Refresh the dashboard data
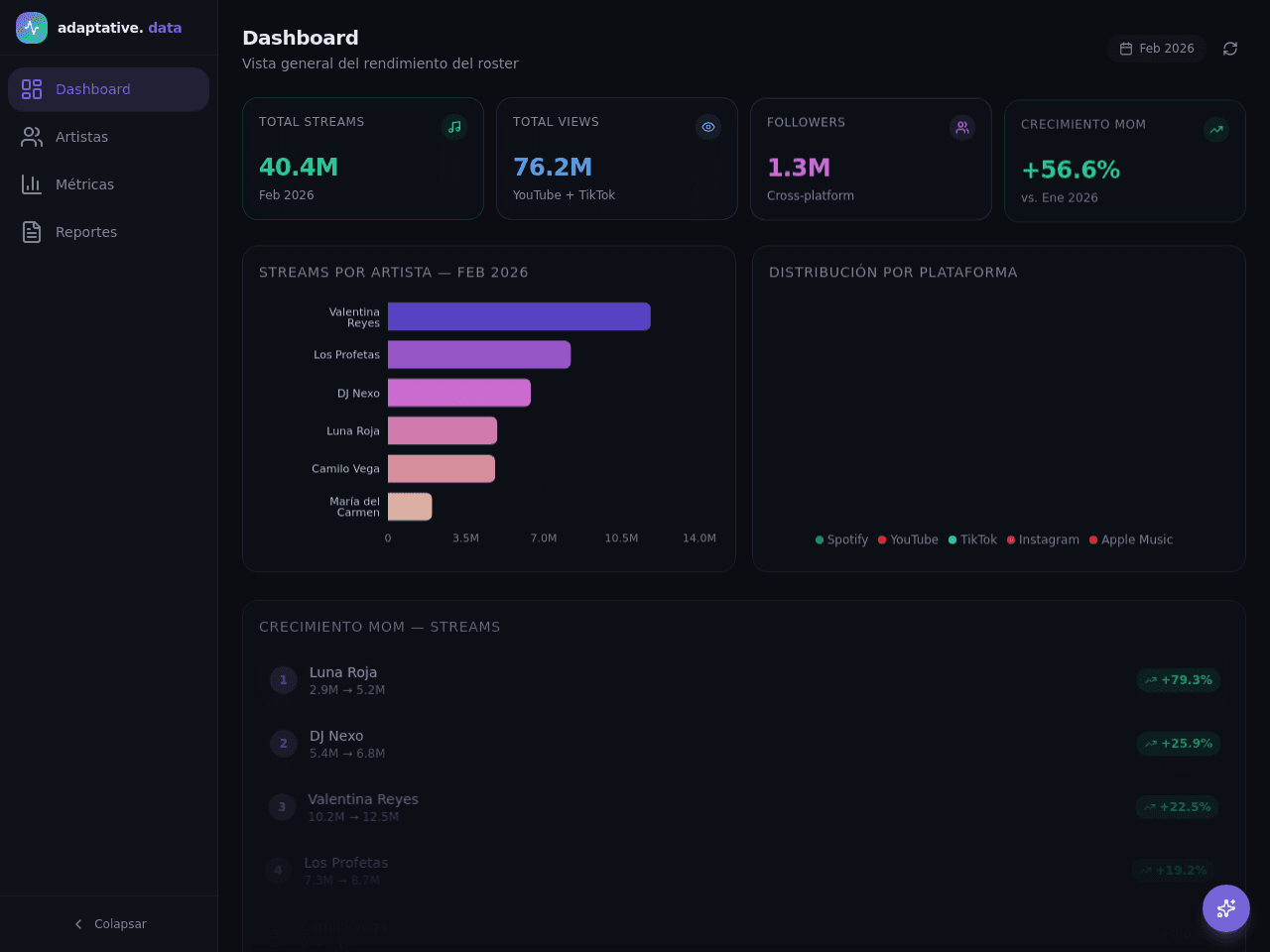1270x952 pixels. coord(1230,49)
